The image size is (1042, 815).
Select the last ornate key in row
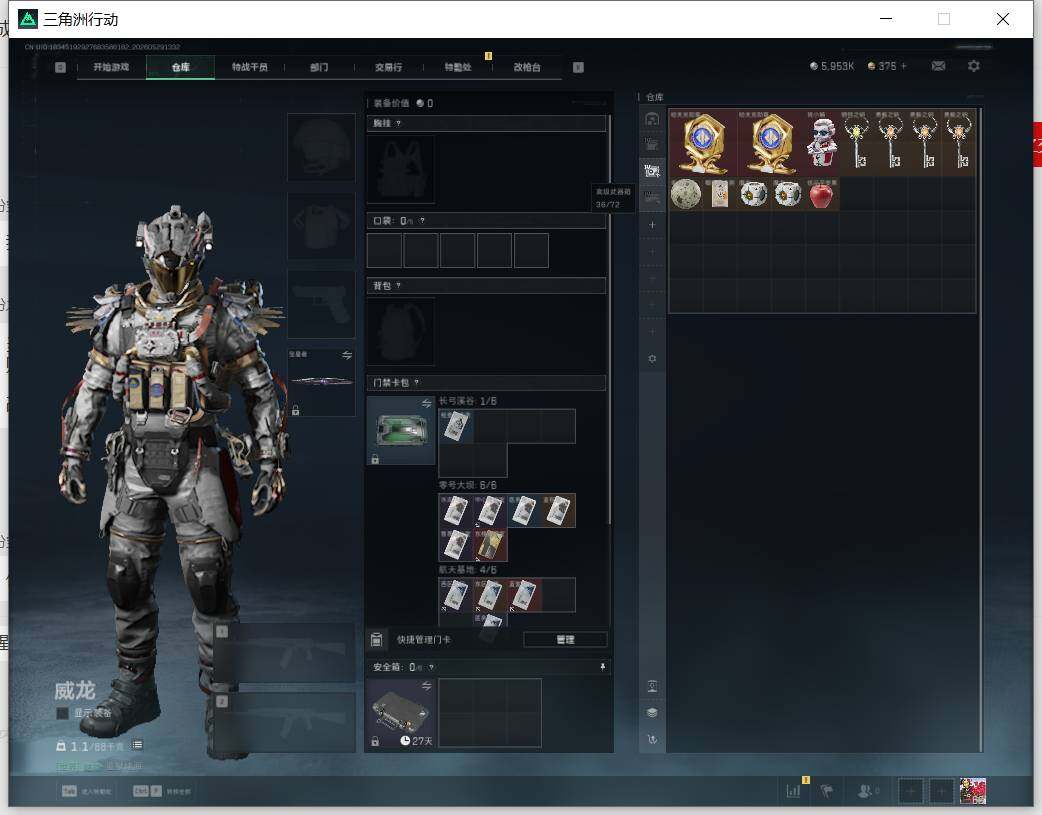point(959,142)
